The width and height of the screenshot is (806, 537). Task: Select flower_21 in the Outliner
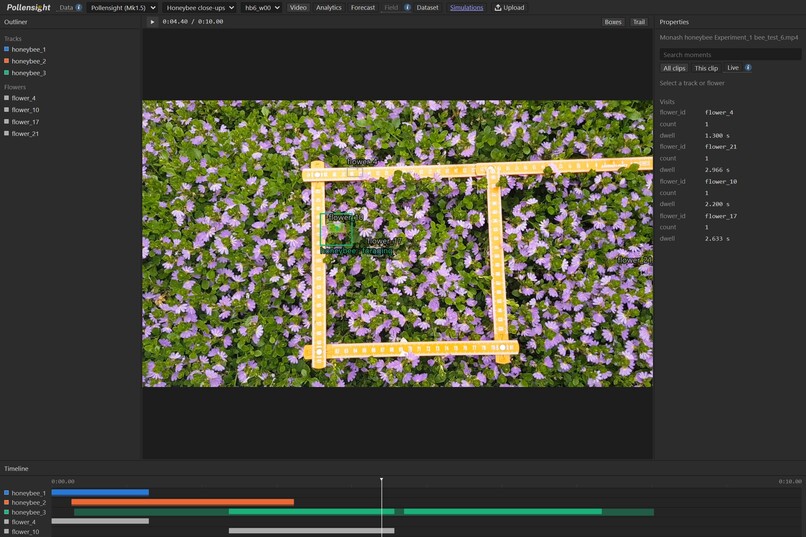click(25, 134)
